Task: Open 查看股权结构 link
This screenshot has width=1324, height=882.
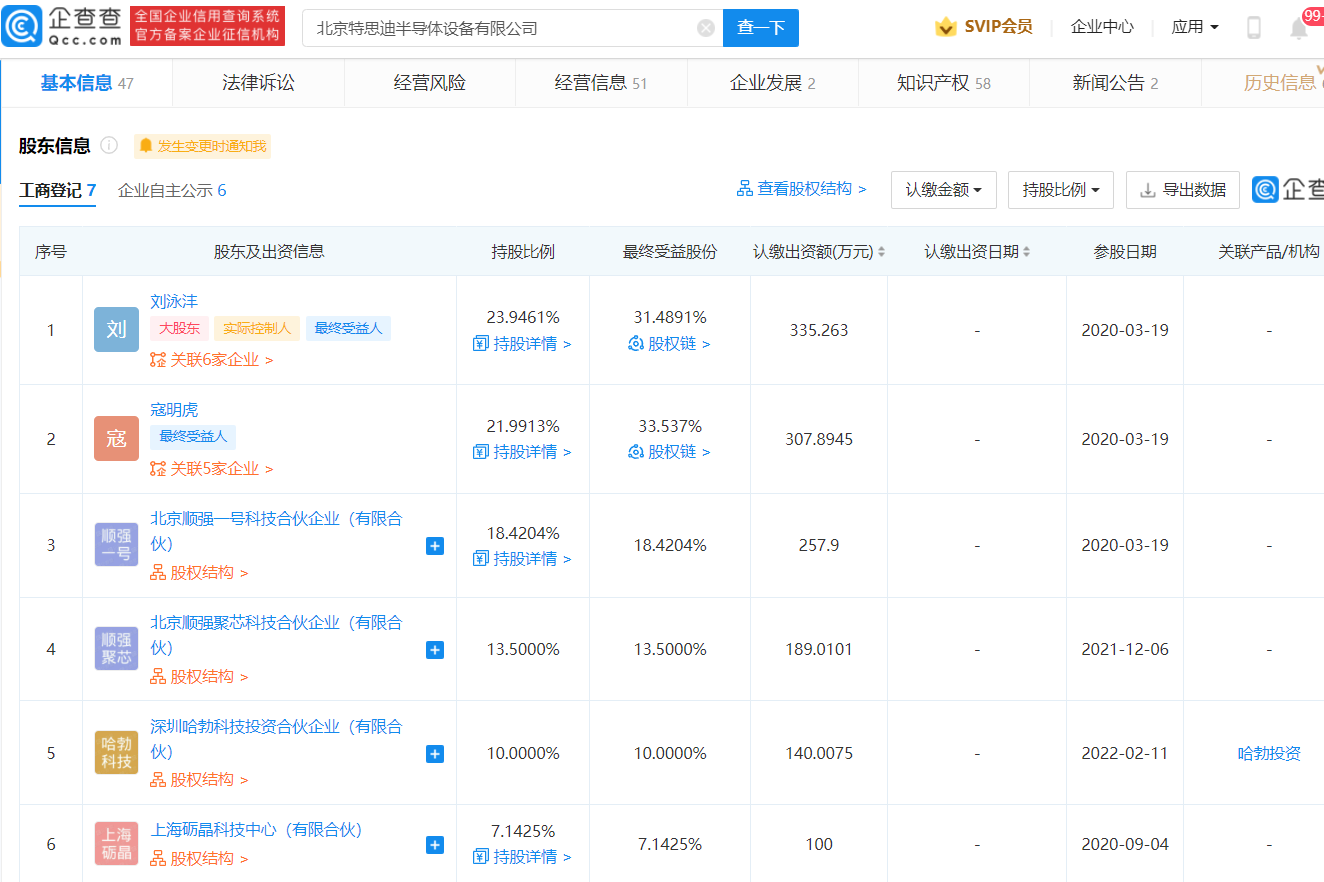Action: tap(802, 189)
